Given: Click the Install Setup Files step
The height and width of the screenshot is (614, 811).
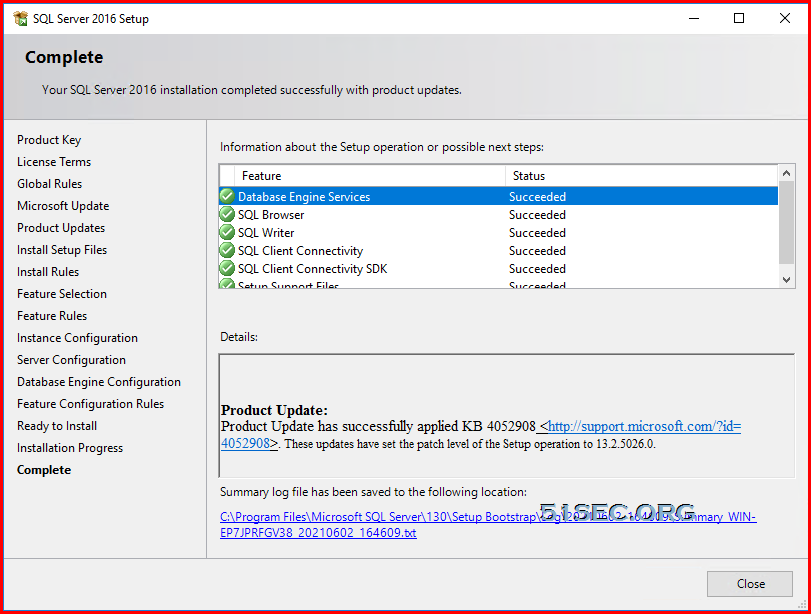Looking at the screenshot, I should tap(62, 250).
